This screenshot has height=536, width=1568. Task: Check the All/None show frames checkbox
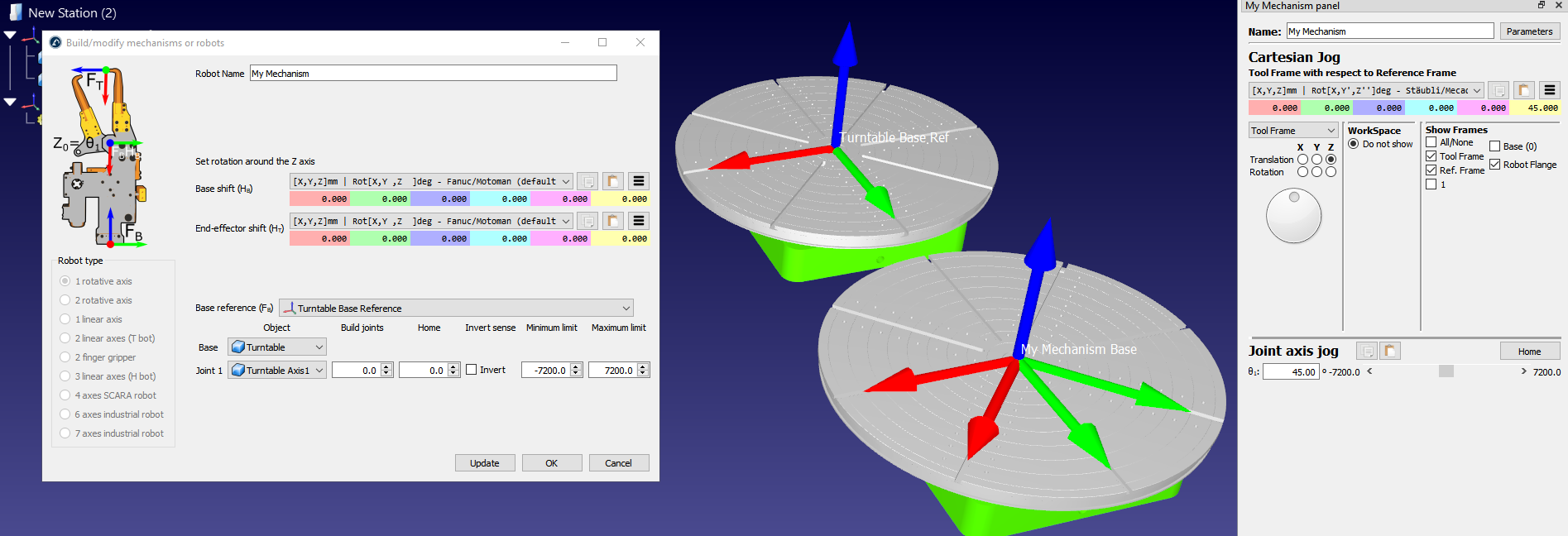pyautogui.click(x=1431, y=142)
